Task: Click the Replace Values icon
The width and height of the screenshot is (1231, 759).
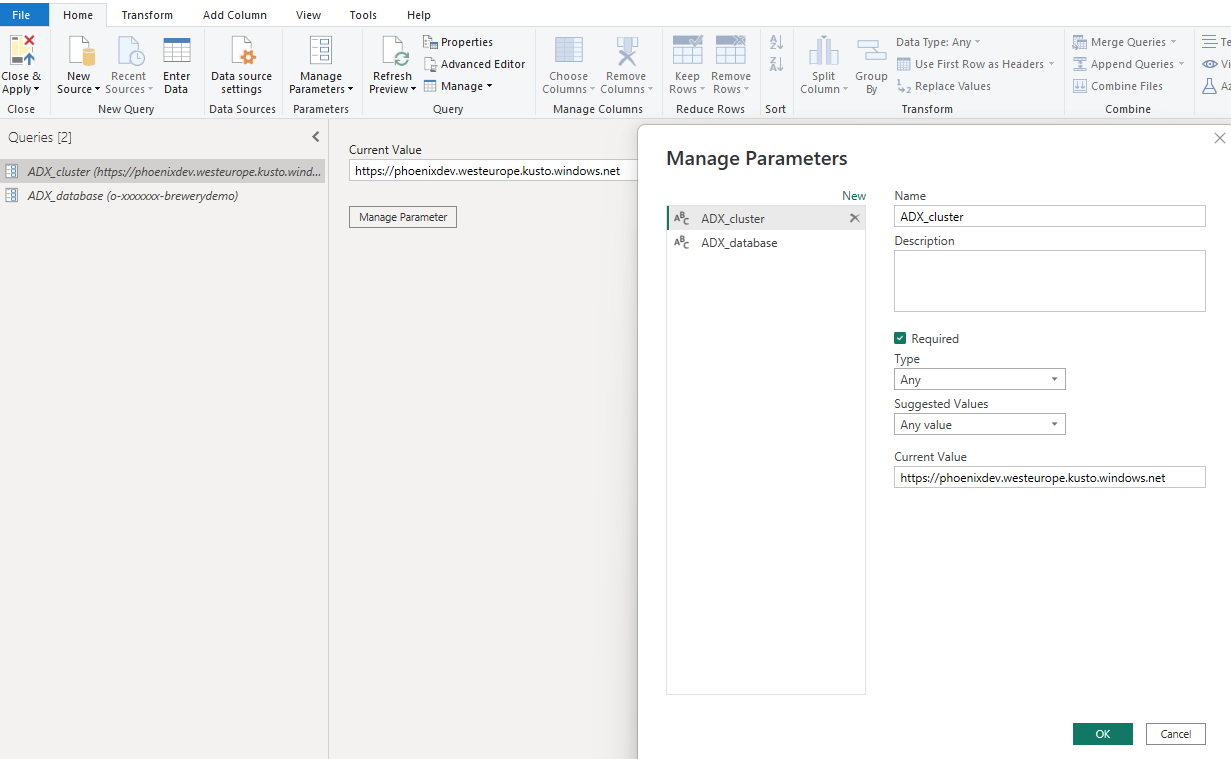Action: [x=943, y=86]
